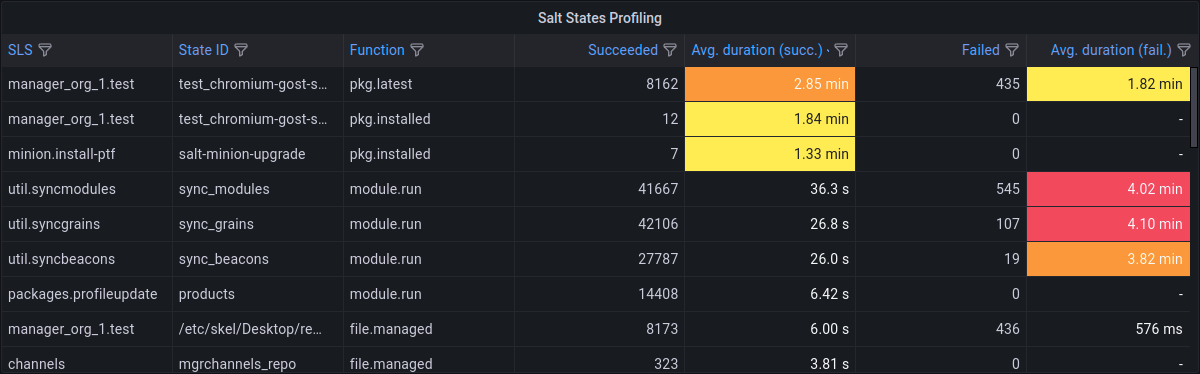Open the SLS column filter icon

coord(45,49)
